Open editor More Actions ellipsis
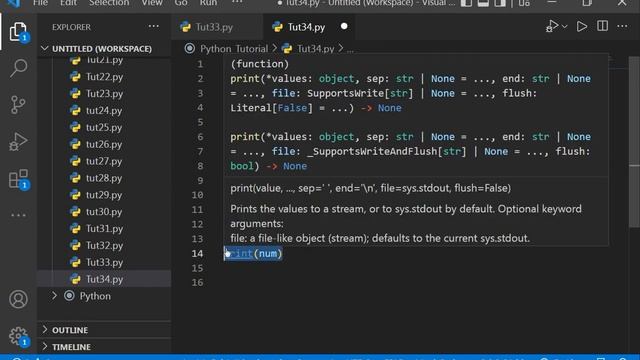This screenshot has width=640, height=360. pos(622,27)
